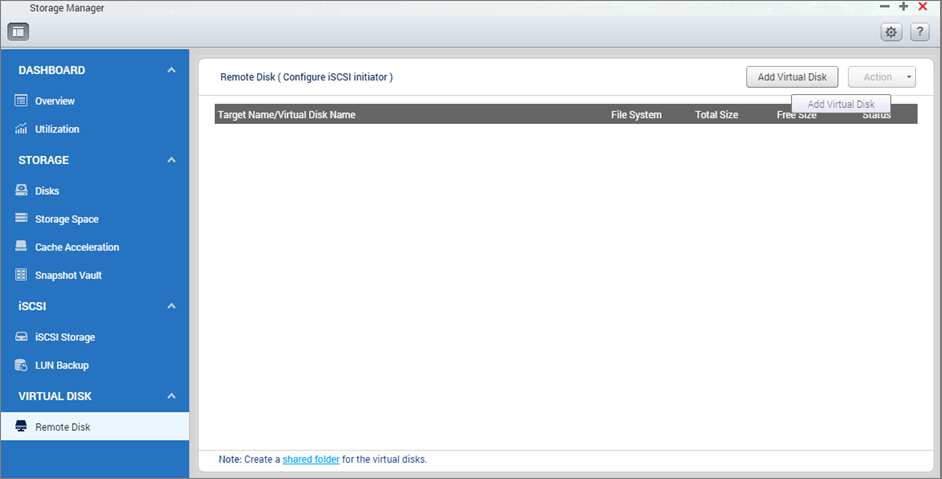942x479 pixels.
Task: Open settings with the gear icon
Action: coord(890,32)
